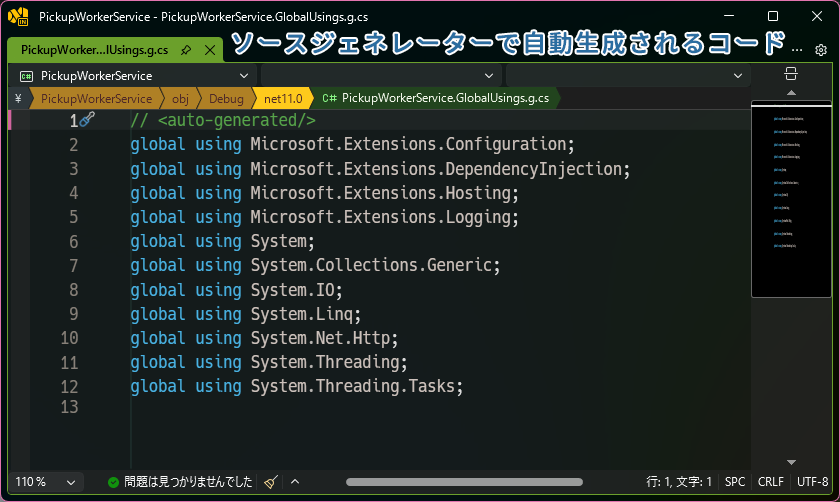Click Microsoft.Extensions.Hosting on line 4
The height and width of the screenshot is (502, 840).
coord(381,193)
